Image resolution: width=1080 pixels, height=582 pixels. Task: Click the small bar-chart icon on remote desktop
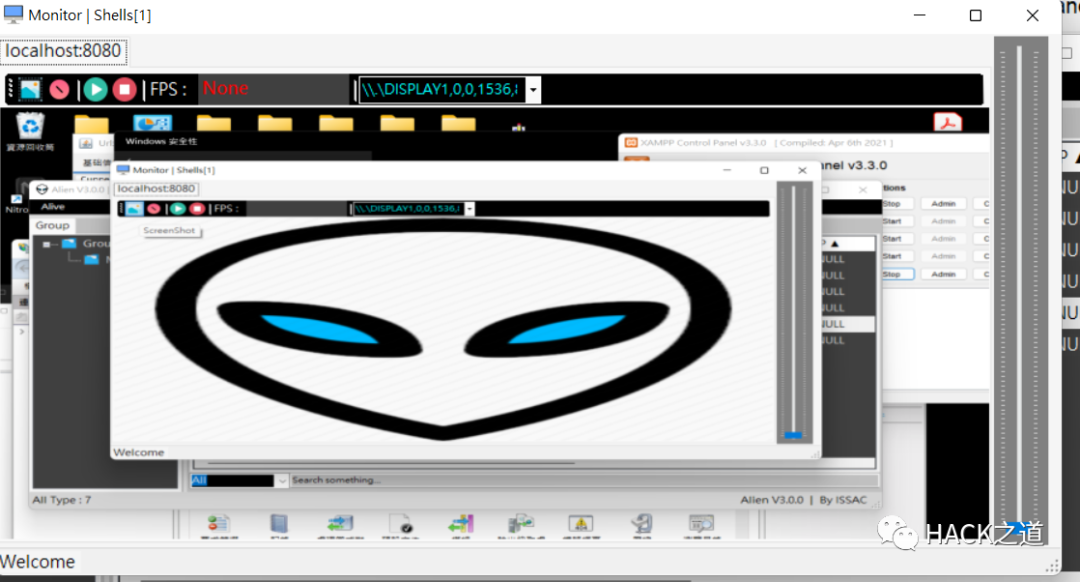point(519,127)
